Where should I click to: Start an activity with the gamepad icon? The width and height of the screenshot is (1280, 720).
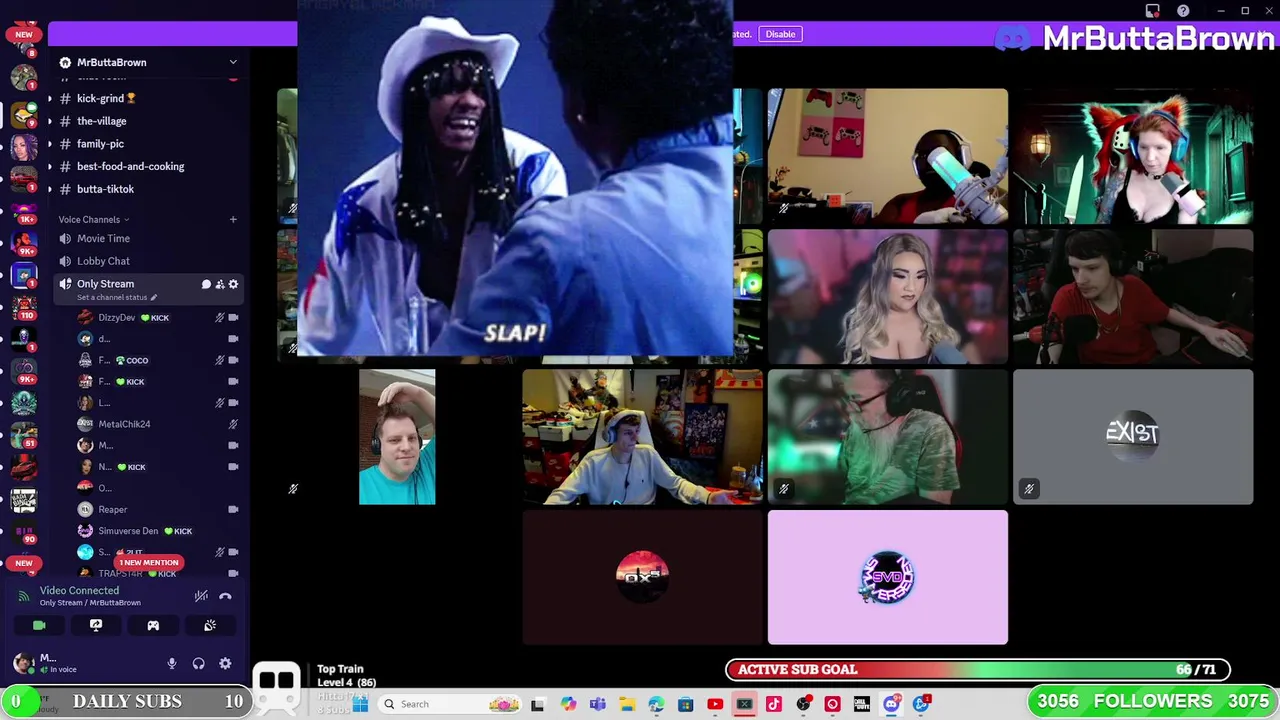pyautogui.click(x=153, y=625)
